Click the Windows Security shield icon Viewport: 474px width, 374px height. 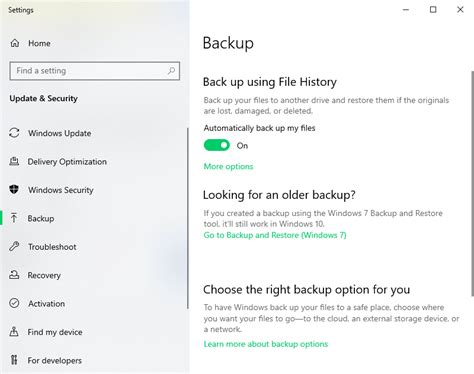14,190
